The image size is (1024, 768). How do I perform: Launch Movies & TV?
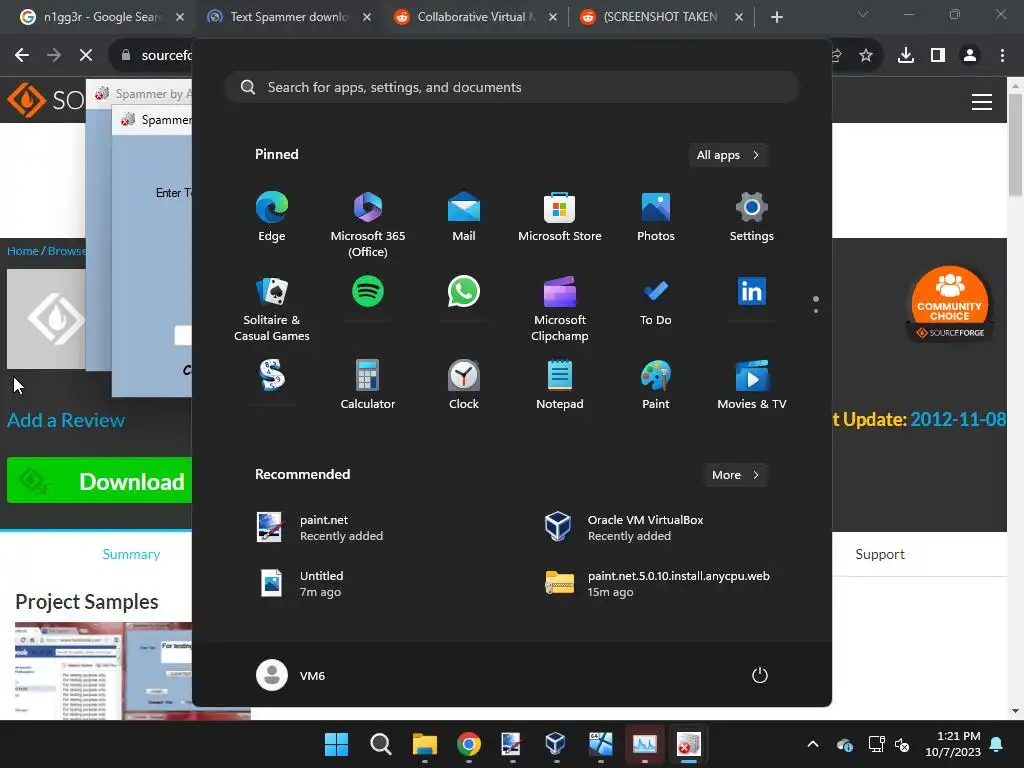tap(752, 385)
